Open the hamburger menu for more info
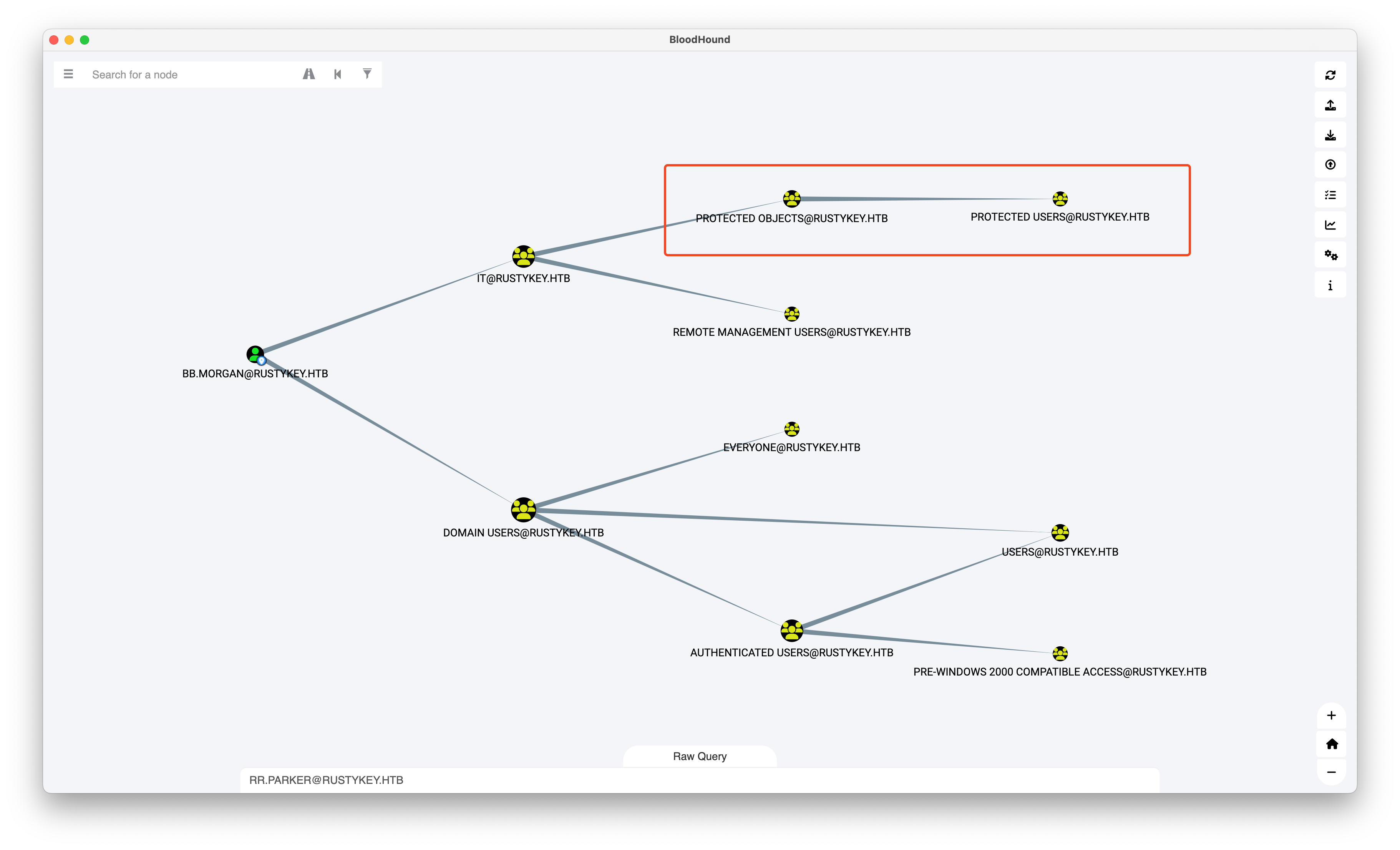The height and width of the screenshot is (850, 1400). point(68,75)
